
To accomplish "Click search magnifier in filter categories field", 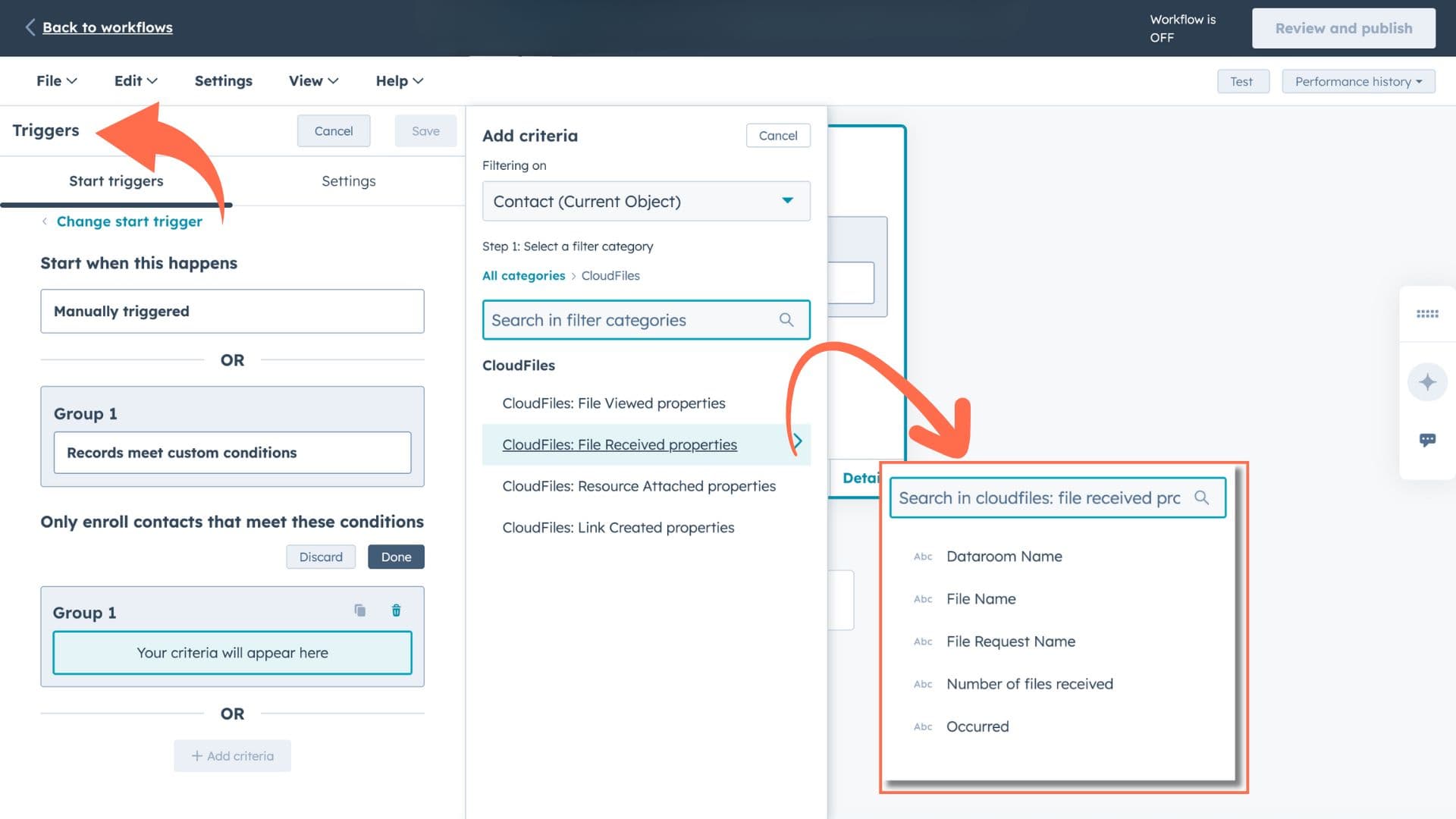I will (786, 320).
